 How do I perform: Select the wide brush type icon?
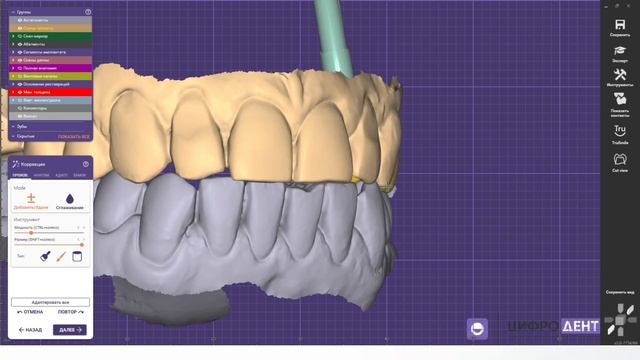click(x=45, y=256)
